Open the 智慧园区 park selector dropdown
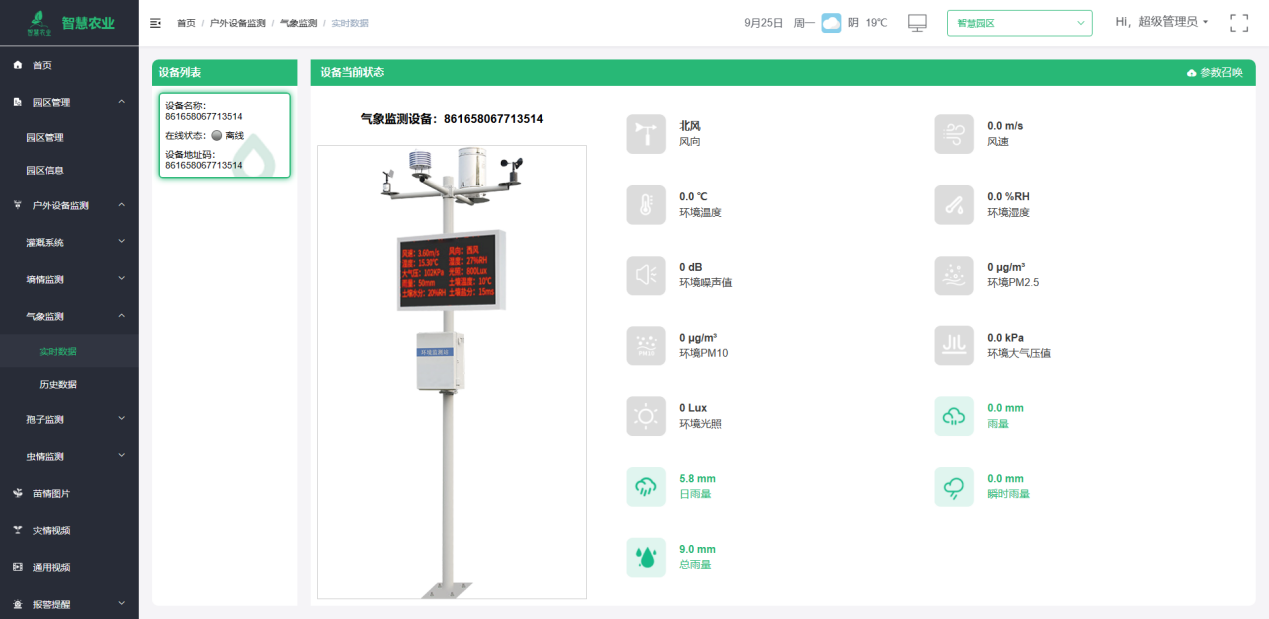1269x619 pixels. click(1020, 23)
